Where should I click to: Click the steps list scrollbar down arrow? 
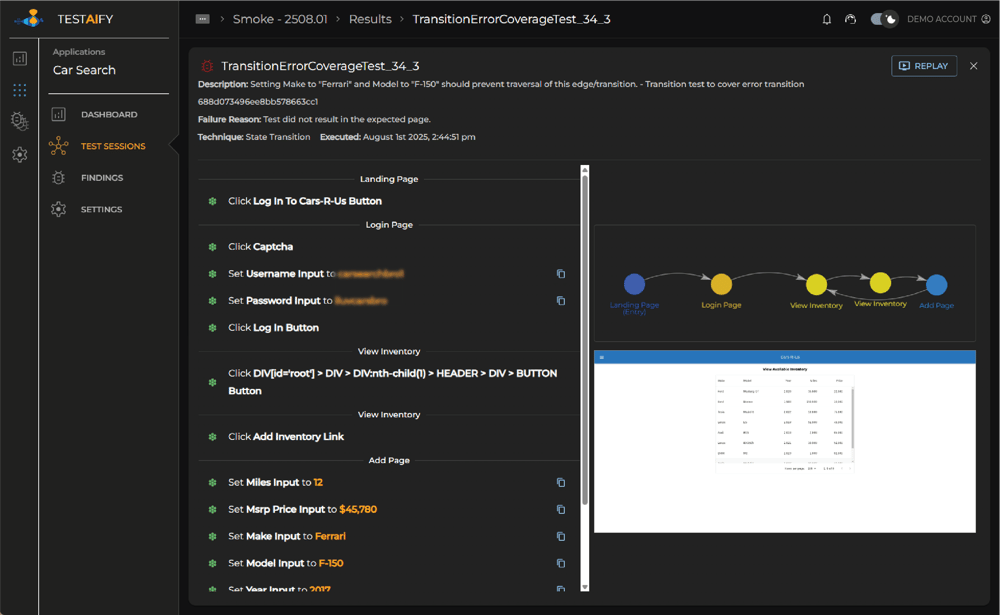[585, 587]
